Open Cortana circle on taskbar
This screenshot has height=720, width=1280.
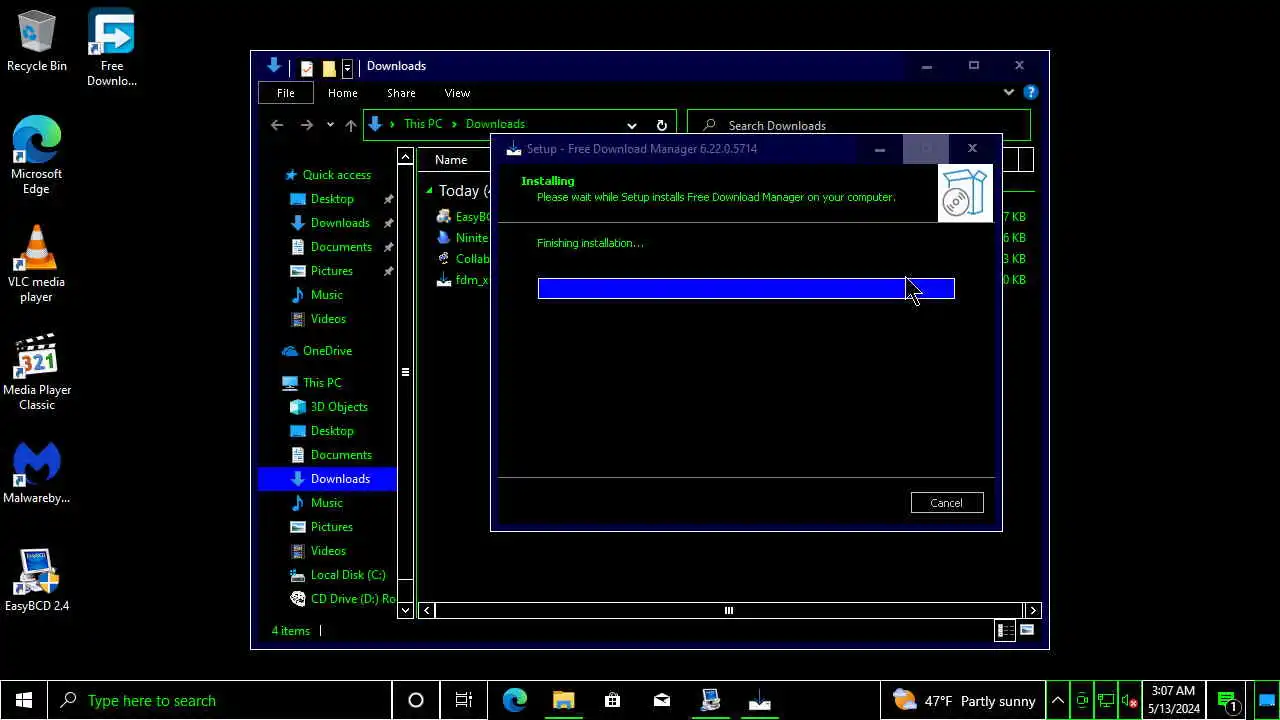point(416,700)
